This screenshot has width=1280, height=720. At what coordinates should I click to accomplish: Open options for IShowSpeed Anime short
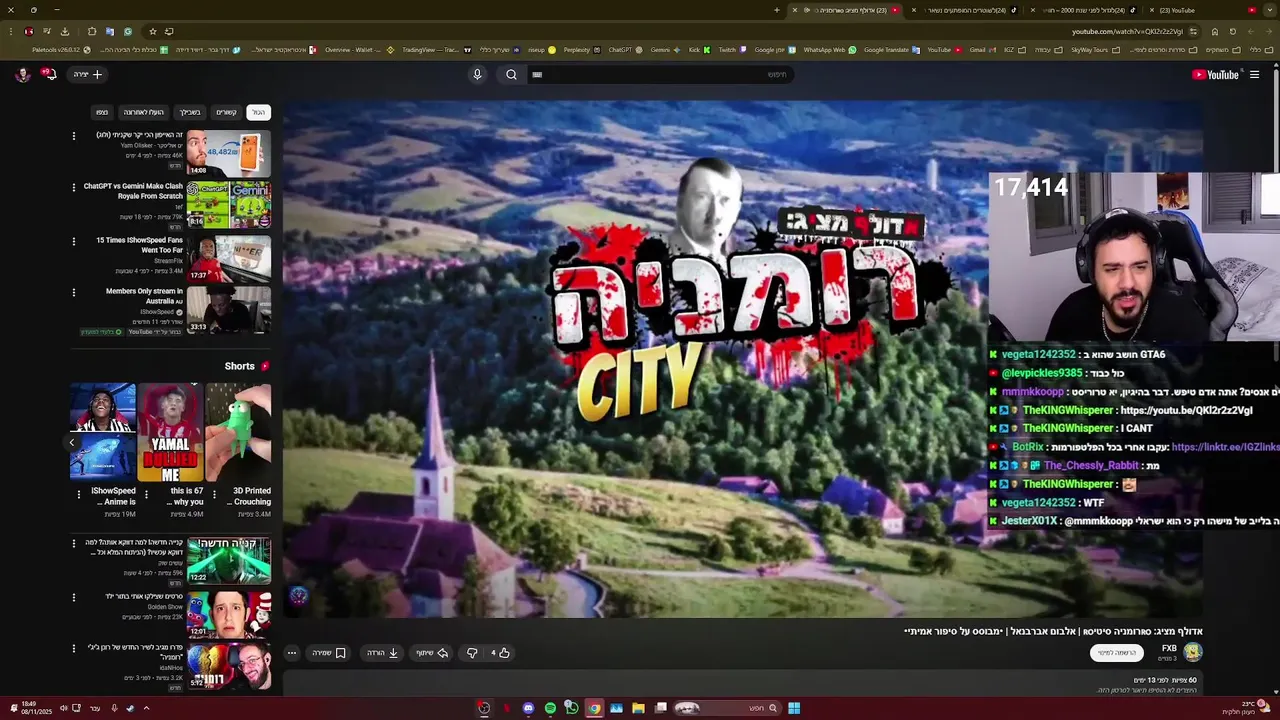(x=78, y=494)
